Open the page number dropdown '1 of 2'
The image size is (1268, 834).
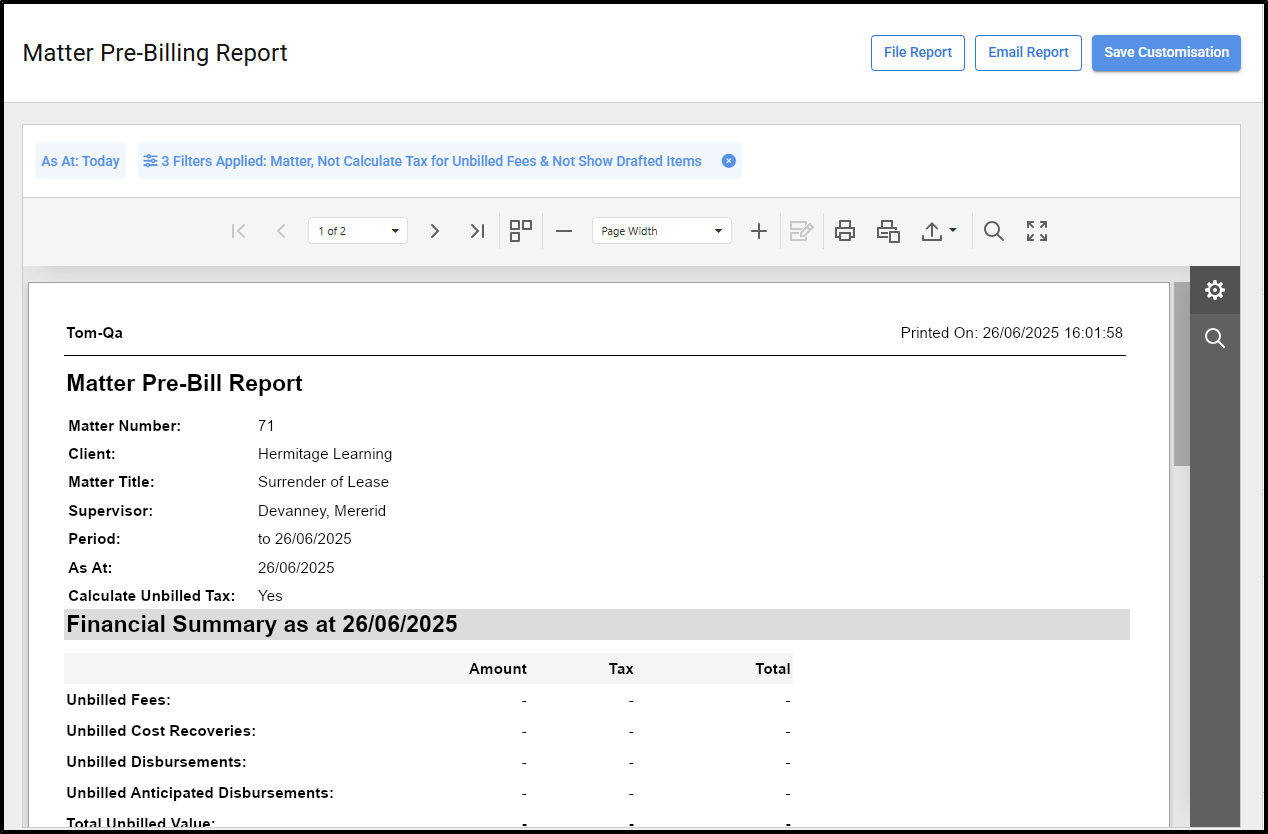[357, 231]
